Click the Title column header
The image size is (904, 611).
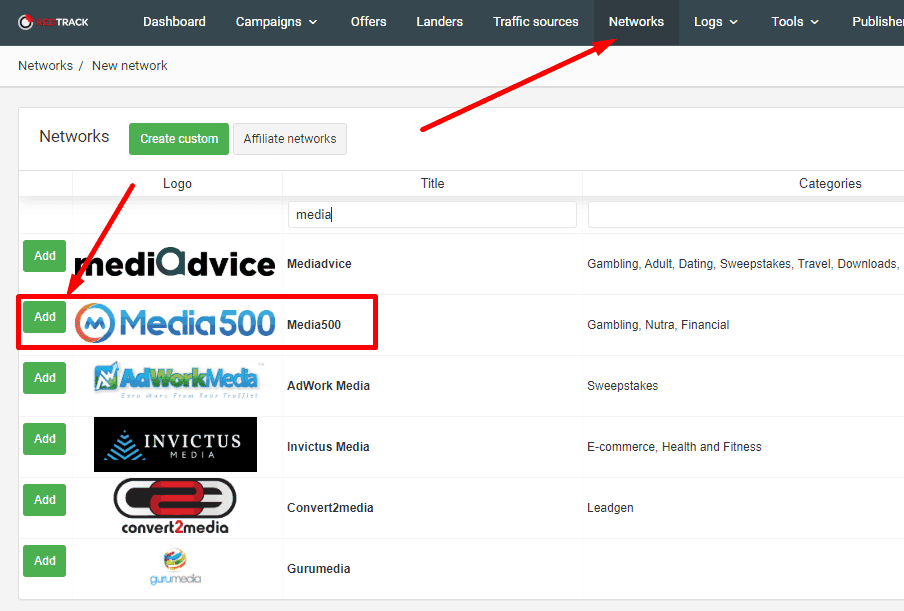pos(432,183)
